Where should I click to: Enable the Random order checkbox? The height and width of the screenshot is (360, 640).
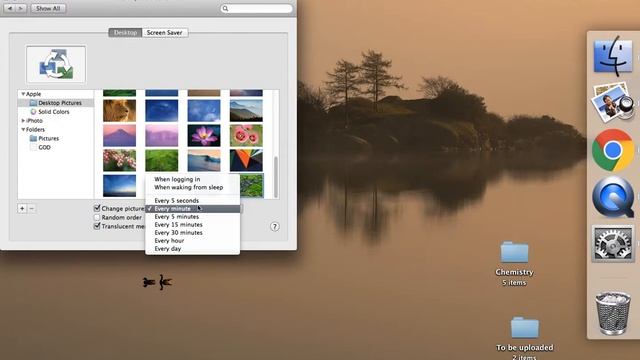coord(97,217)
